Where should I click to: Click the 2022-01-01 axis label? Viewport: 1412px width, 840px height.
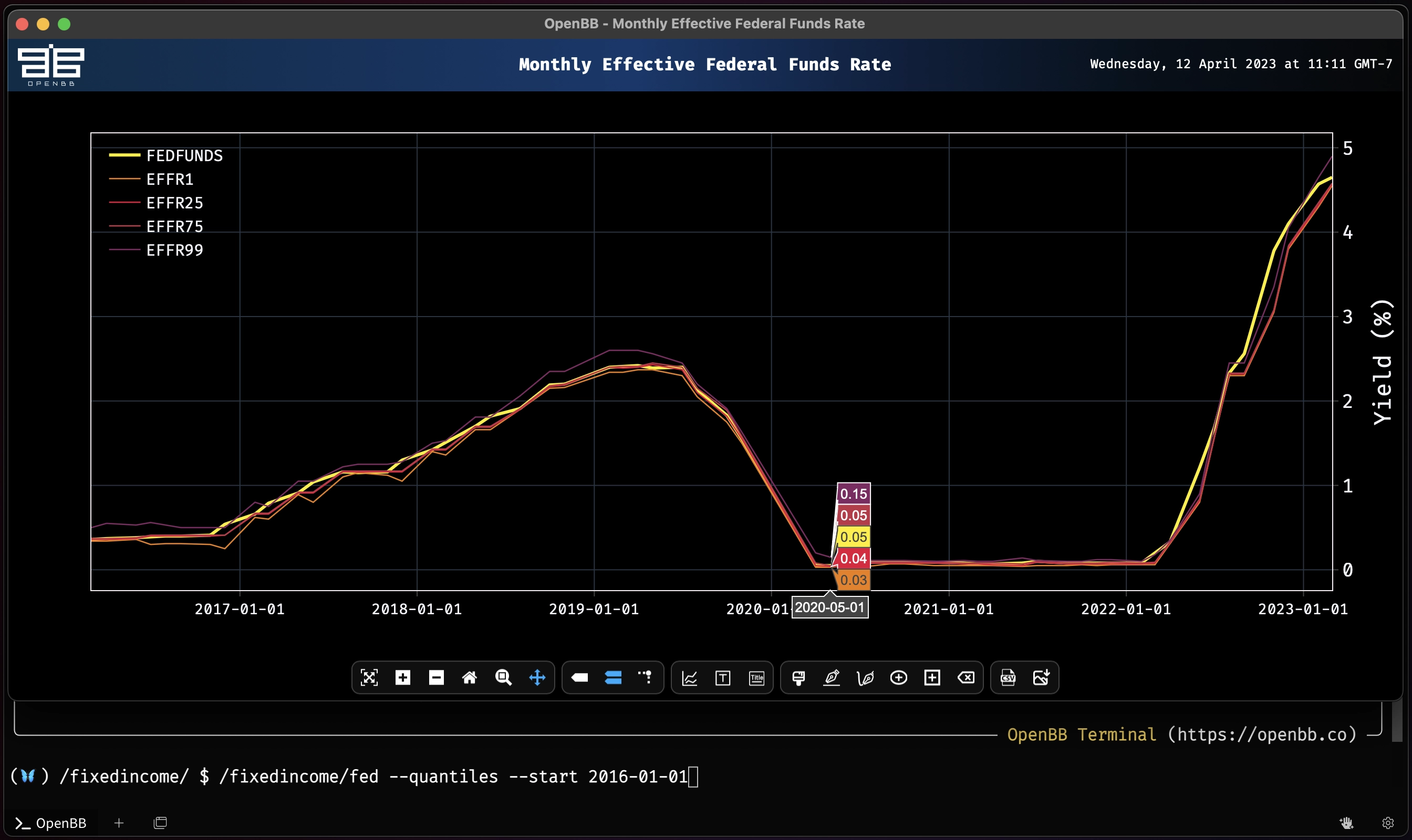click(1126, 609)
